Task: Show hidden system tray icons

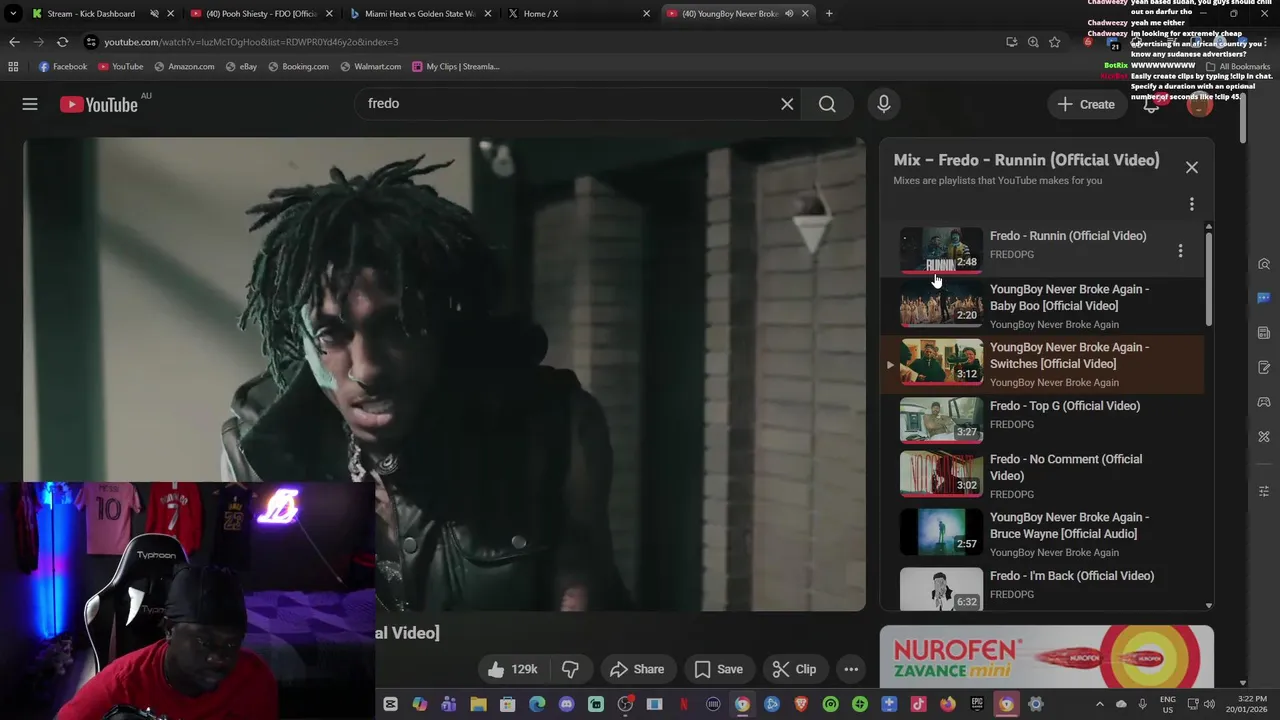Action: pos(1099,704)
